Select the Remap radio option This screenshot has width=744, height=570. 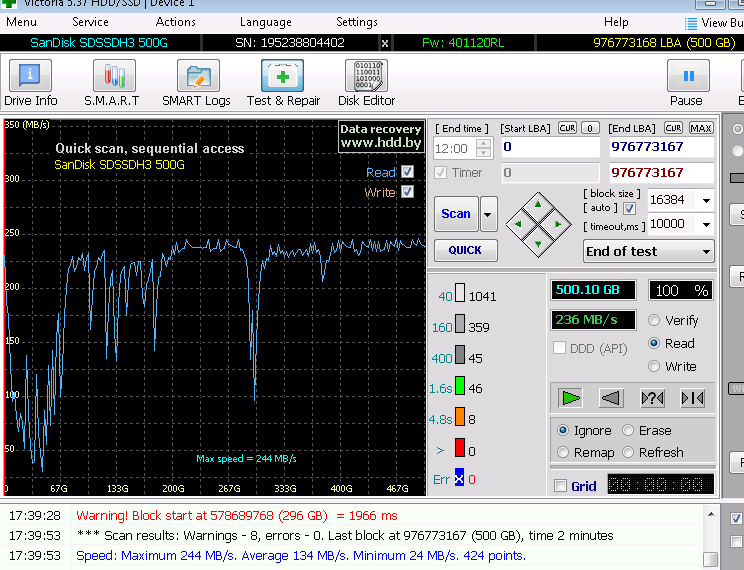point(564,453)
